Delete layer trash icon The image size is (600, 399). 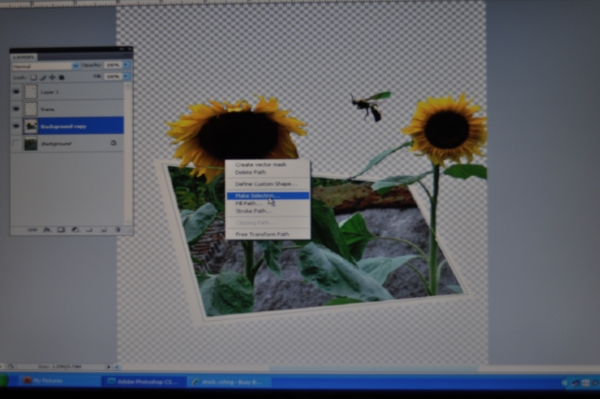[118, 230]
